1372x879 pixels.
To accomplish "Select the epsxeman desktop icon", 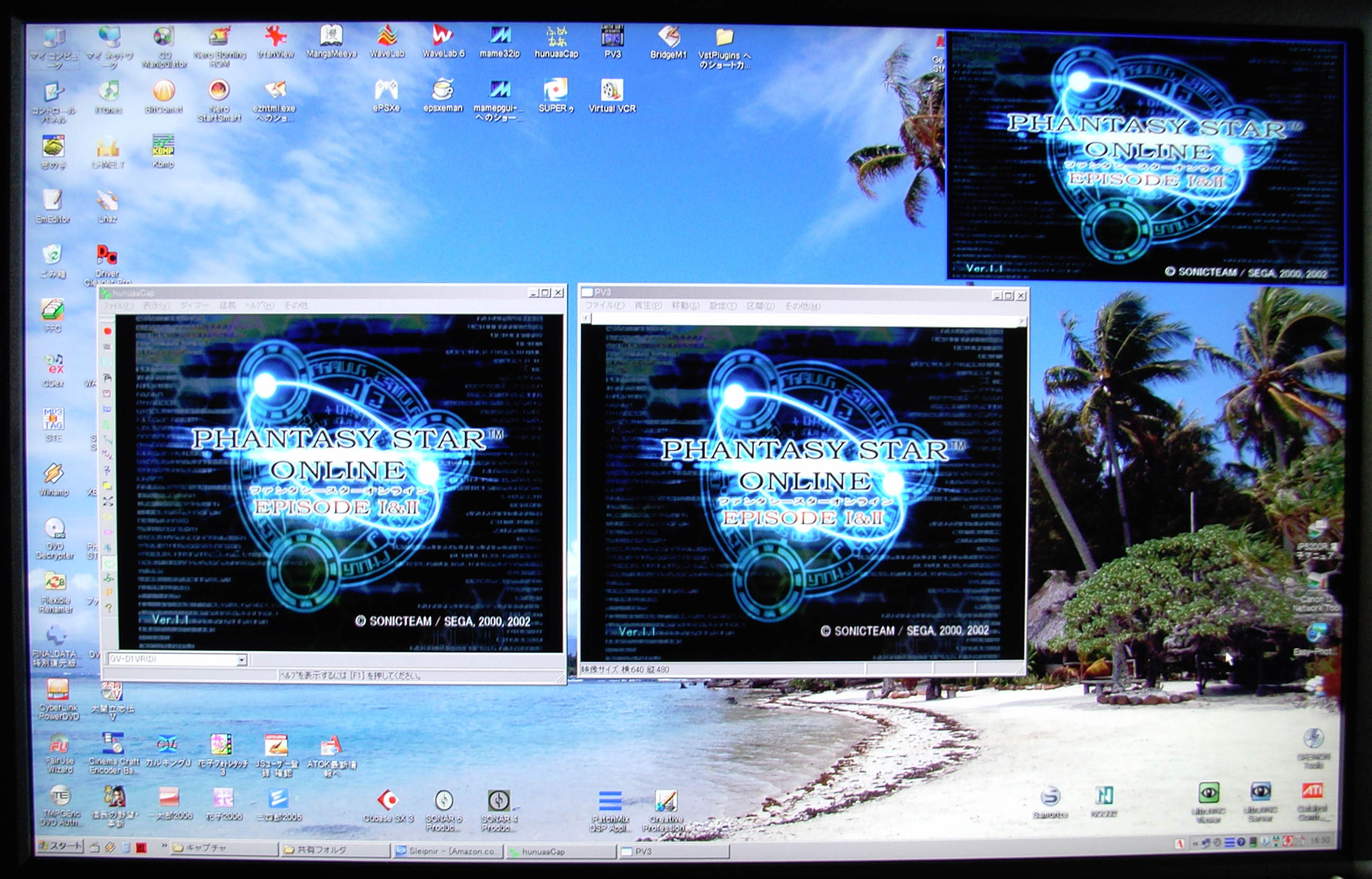I will pos(443,96).
